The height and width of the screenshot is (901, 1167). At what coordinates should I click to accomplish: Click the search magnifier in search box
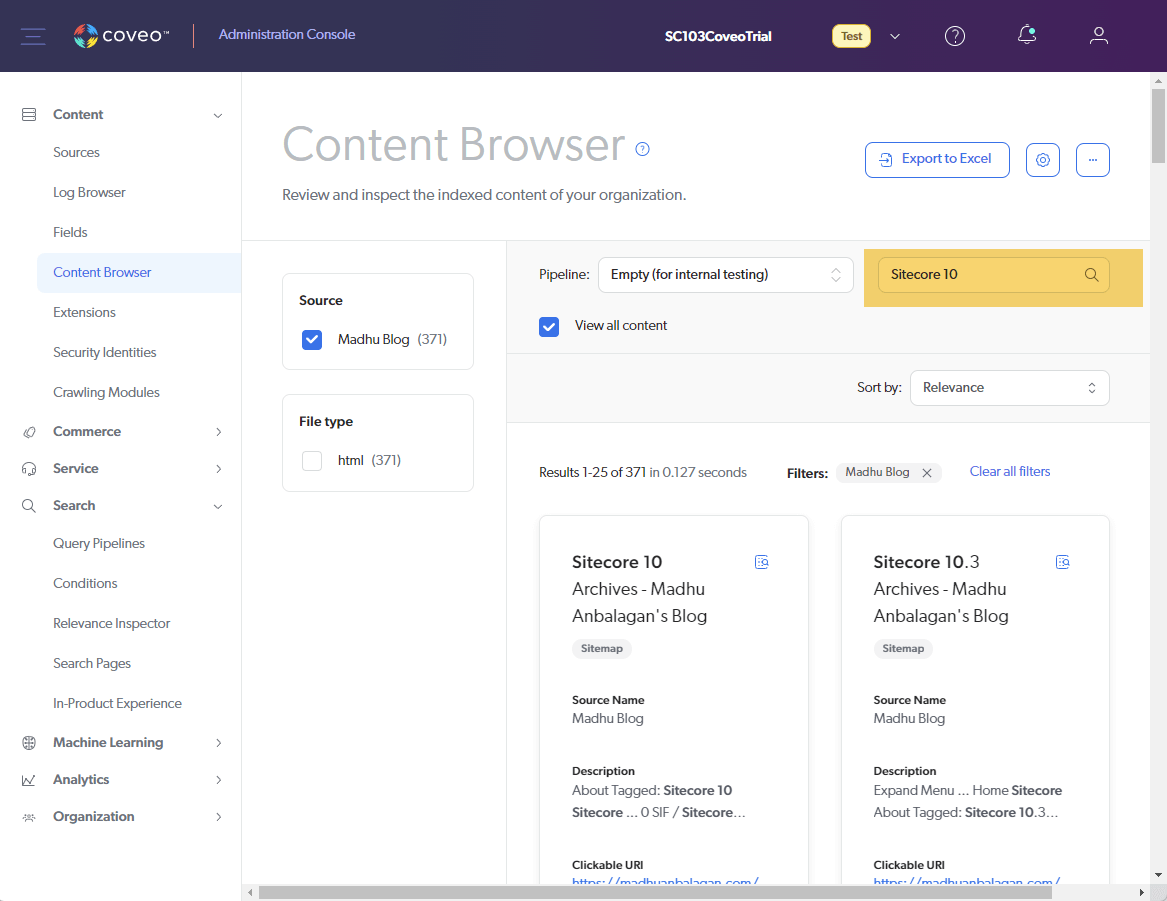tap(1092, 275)
